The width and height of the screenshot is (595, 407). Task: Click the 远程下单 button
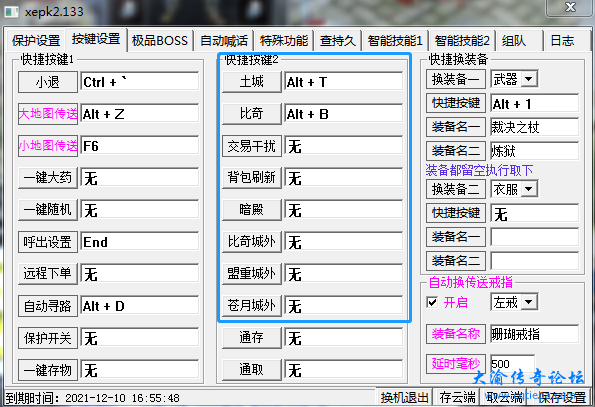pyautogui.click(x=48, y=273)
